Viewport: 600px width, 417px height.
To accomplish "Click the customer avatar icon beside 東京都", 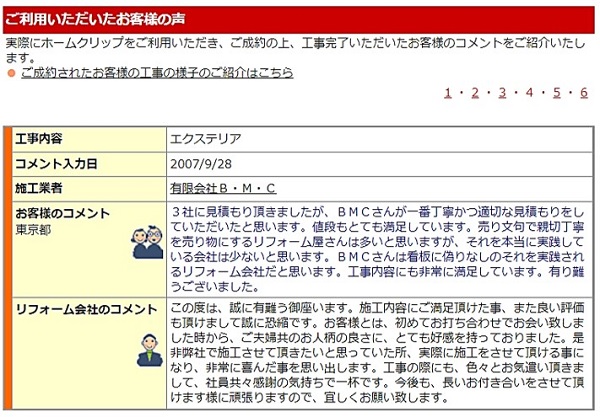I will click(x=148, y=241).
